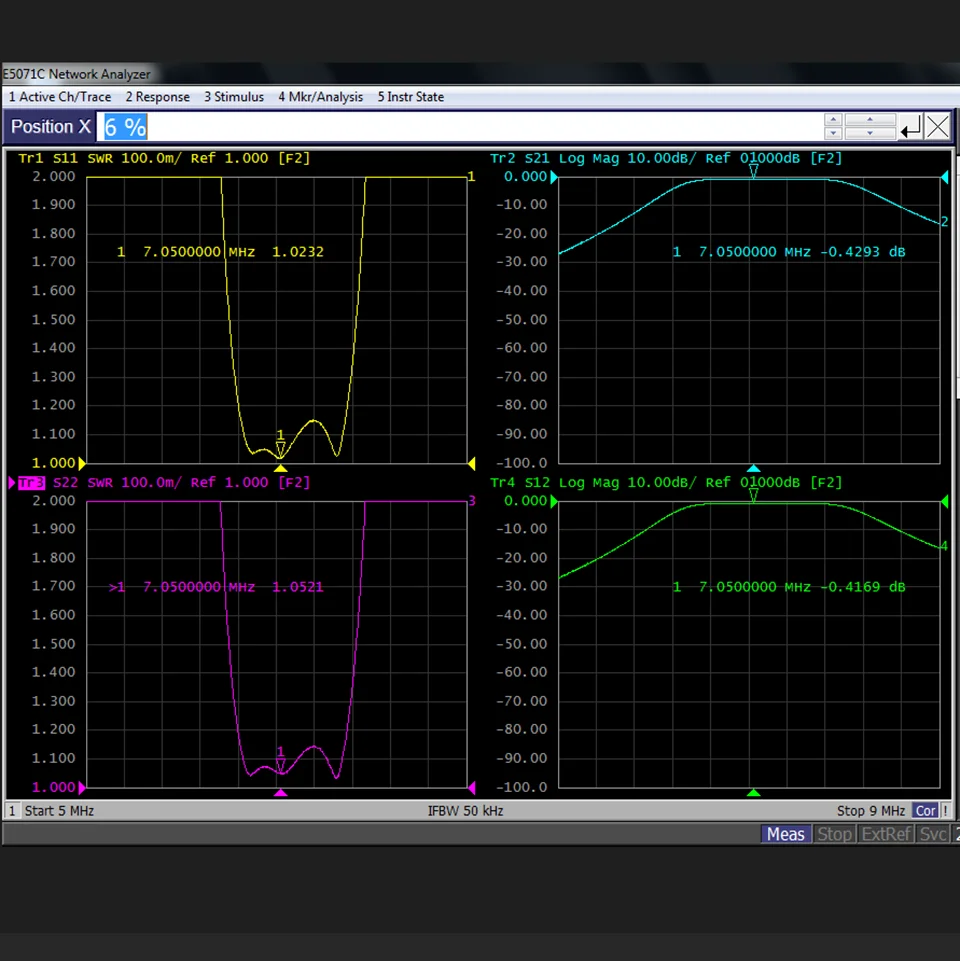Click the yellow marker position triangle under Tr1 graph
This screenshot has height=961, width=960.
tap(280, 468)
